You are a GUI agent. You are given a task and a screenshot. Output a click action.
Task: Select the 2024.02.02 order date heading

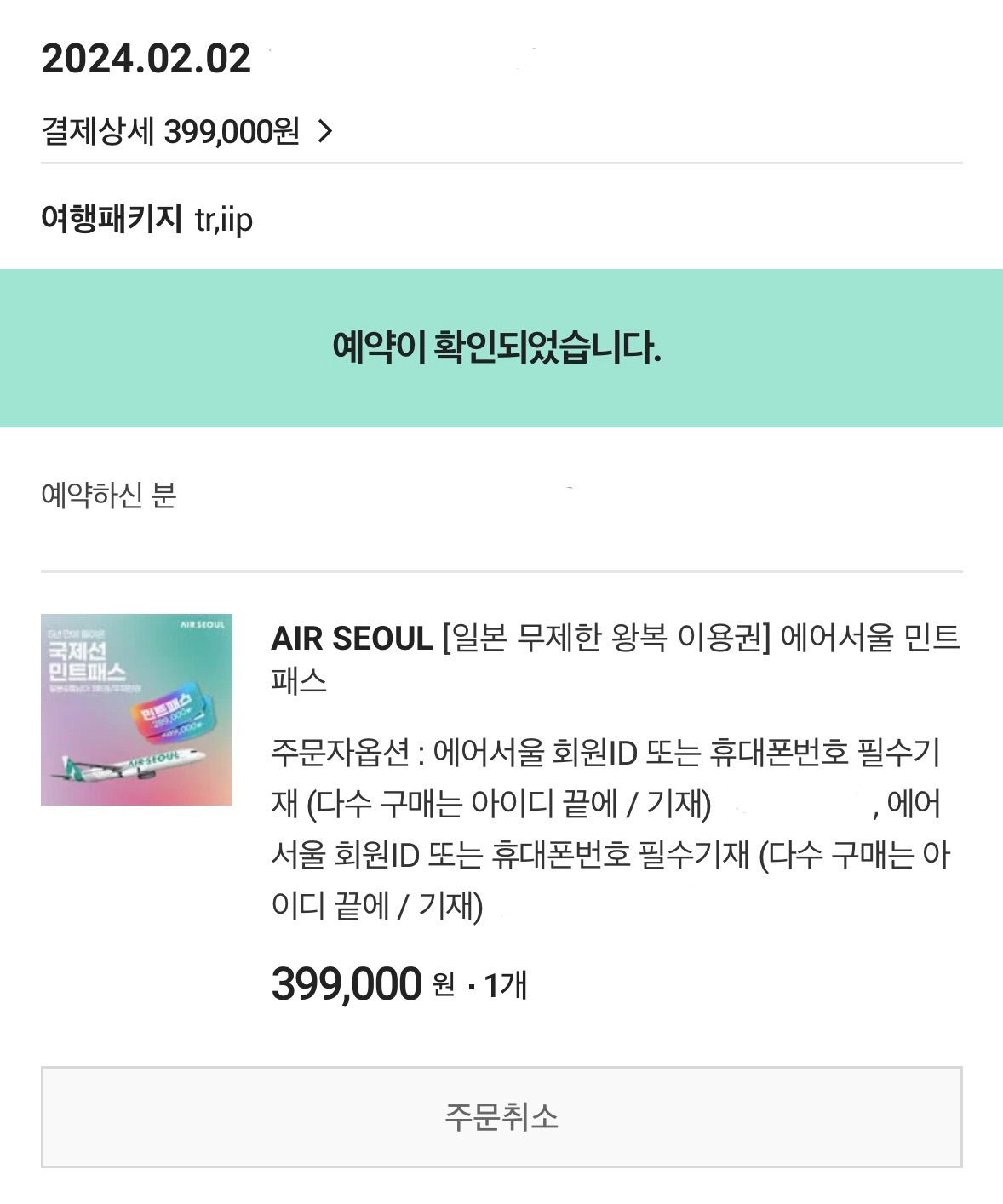(146, 59)
